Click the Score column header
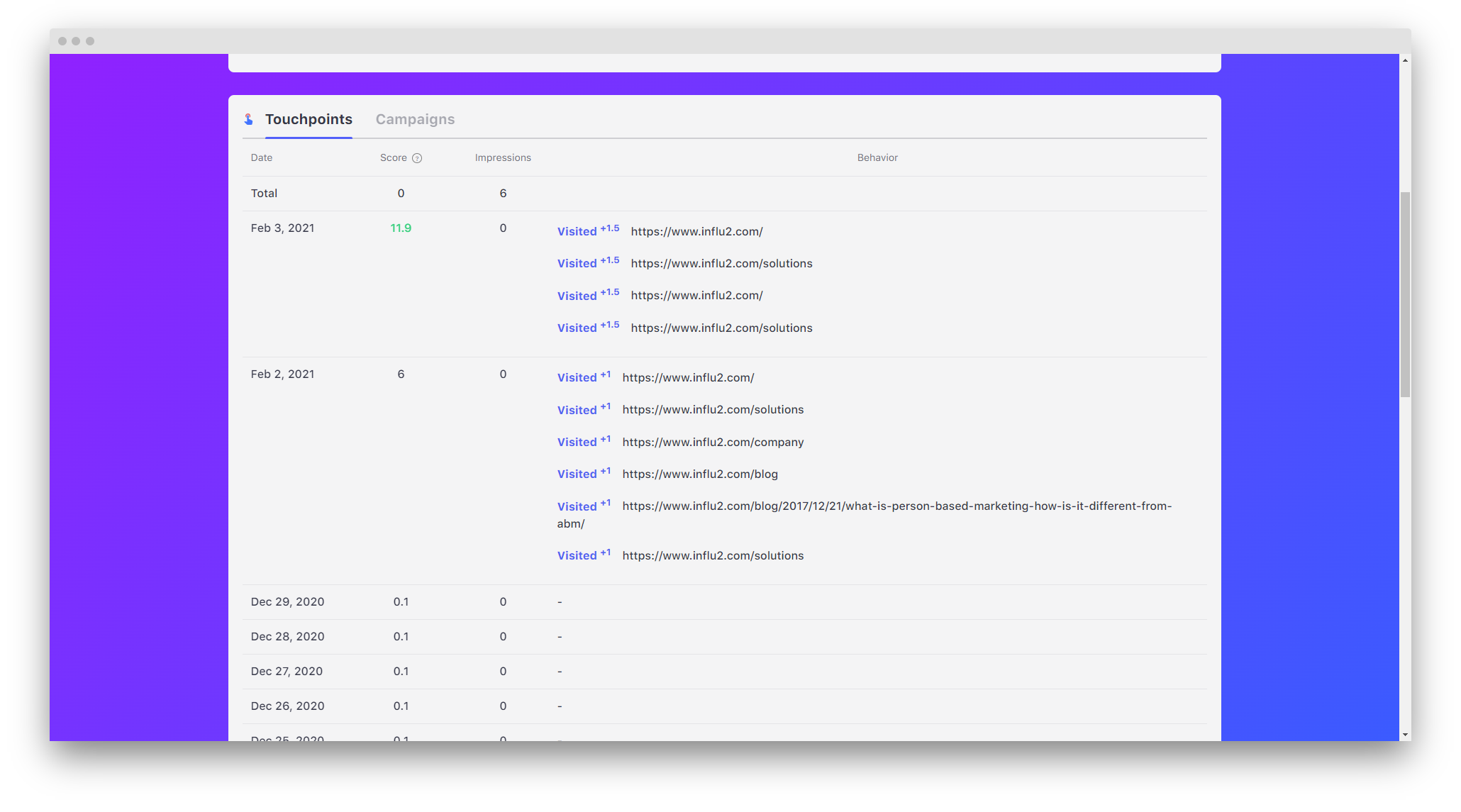The height and width of the screenshot is (812, 1461). coord(393,157)
